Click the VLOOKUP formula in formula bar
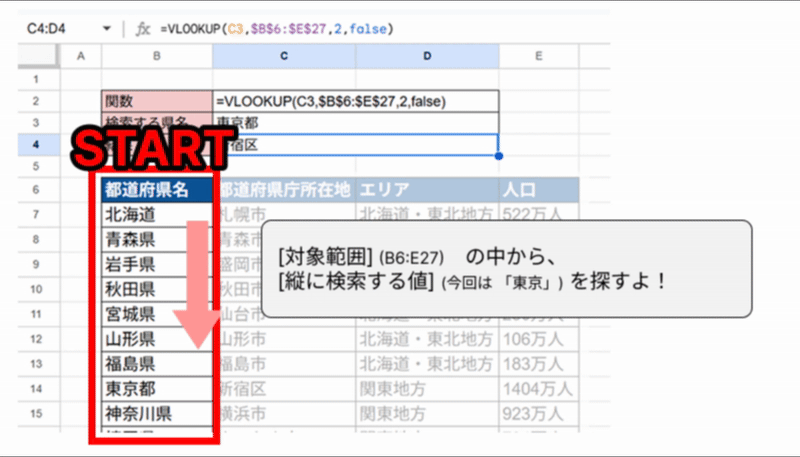The width and height of the screenshot is (800, 457). pos(282,29)
